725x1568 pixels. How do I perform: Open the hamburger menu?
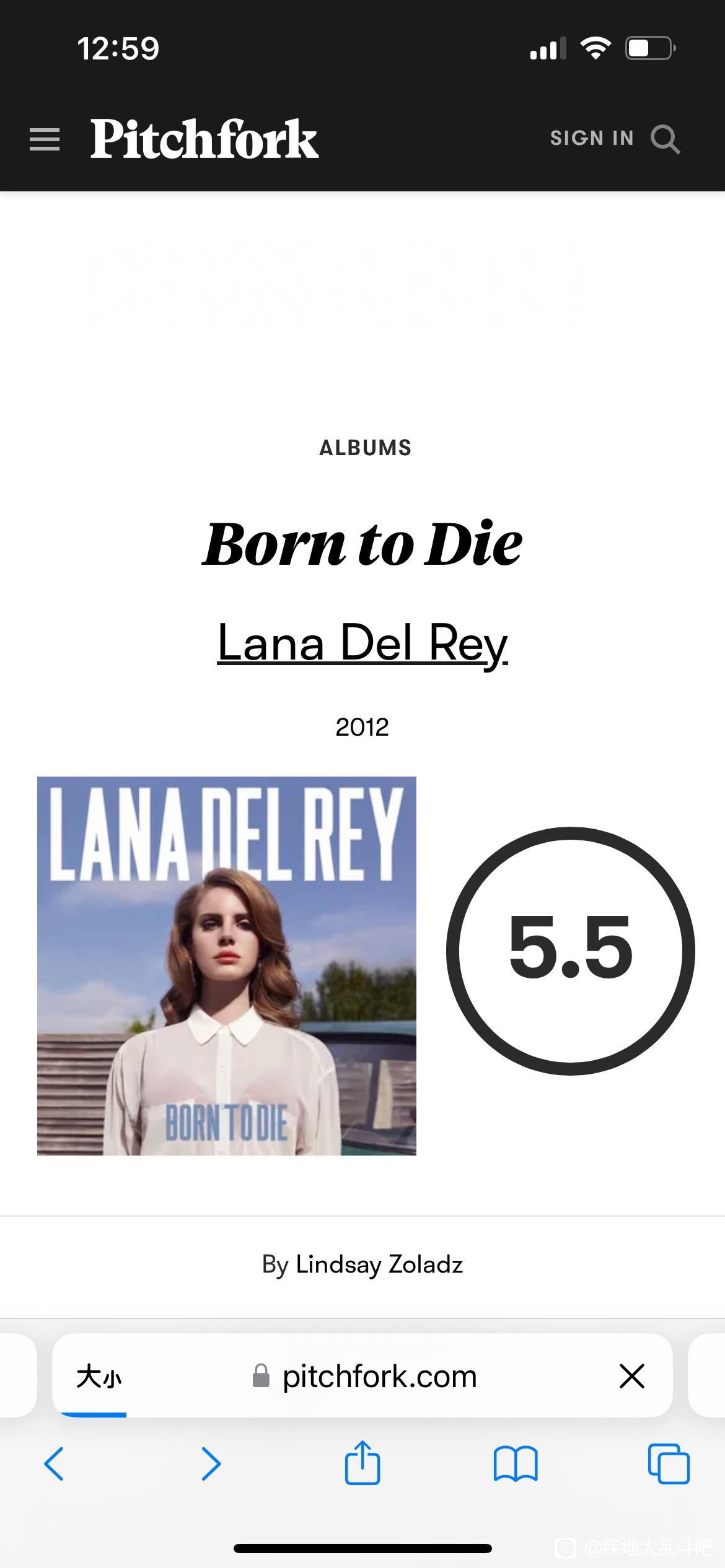point(45,139)
